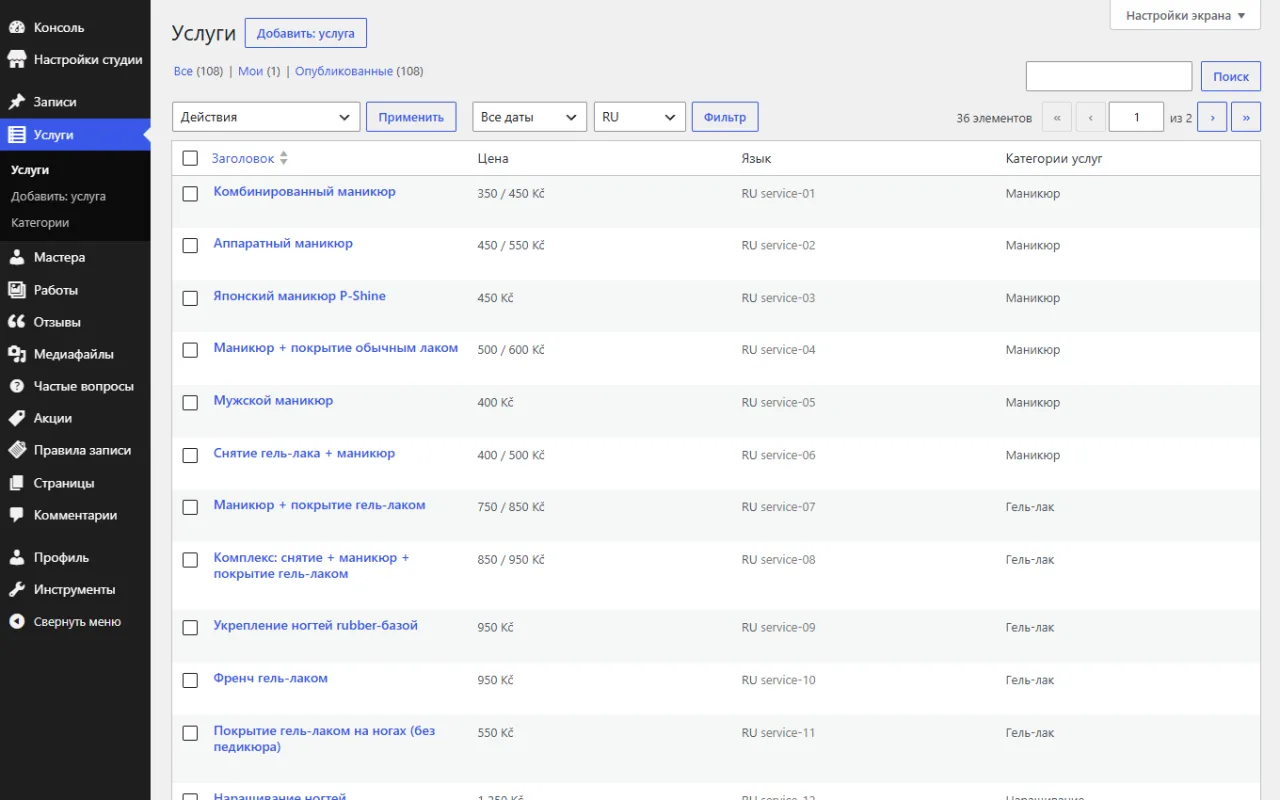Click the Профиль user icon
Screen dimensions: 1280x800
pyautogui.click(x=16, y=557)
